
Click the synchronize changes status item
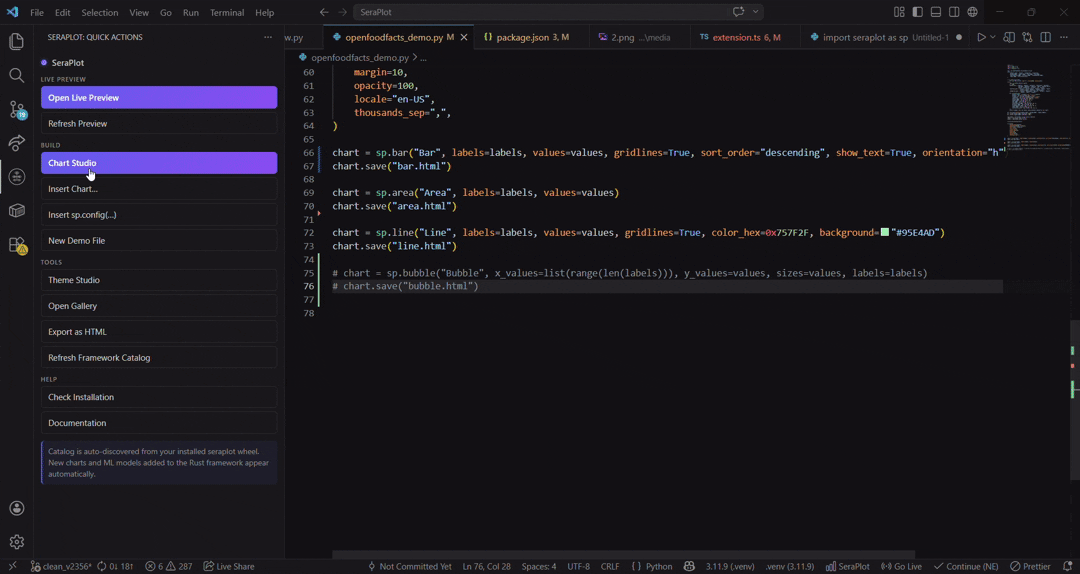[116, 566]
